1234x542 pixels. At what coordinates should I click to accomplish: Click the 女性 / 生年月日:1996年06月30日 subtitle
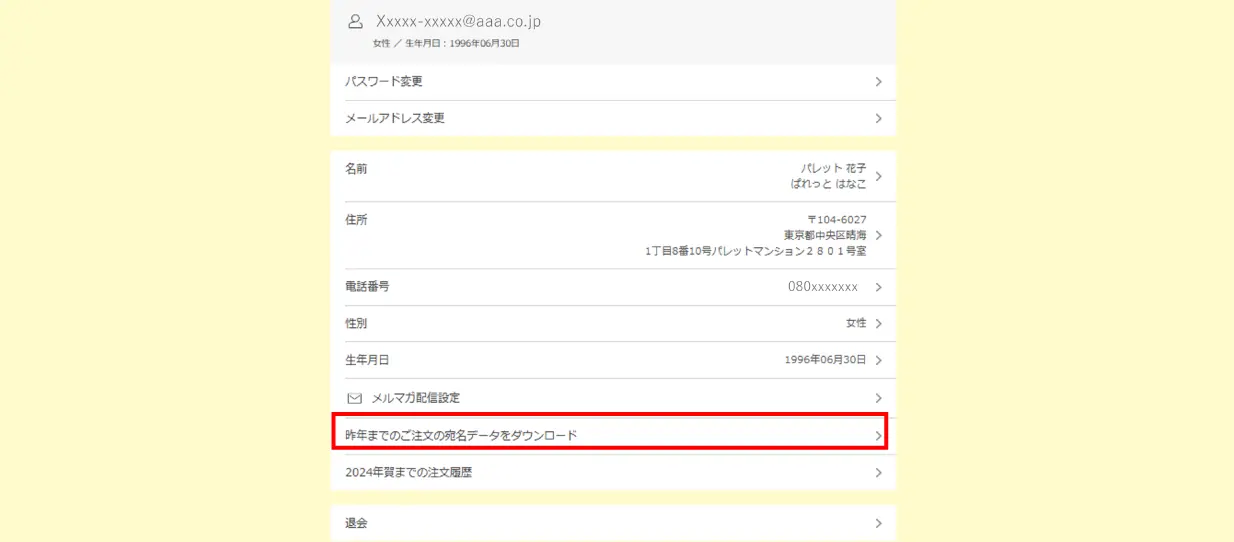[446, 44]
